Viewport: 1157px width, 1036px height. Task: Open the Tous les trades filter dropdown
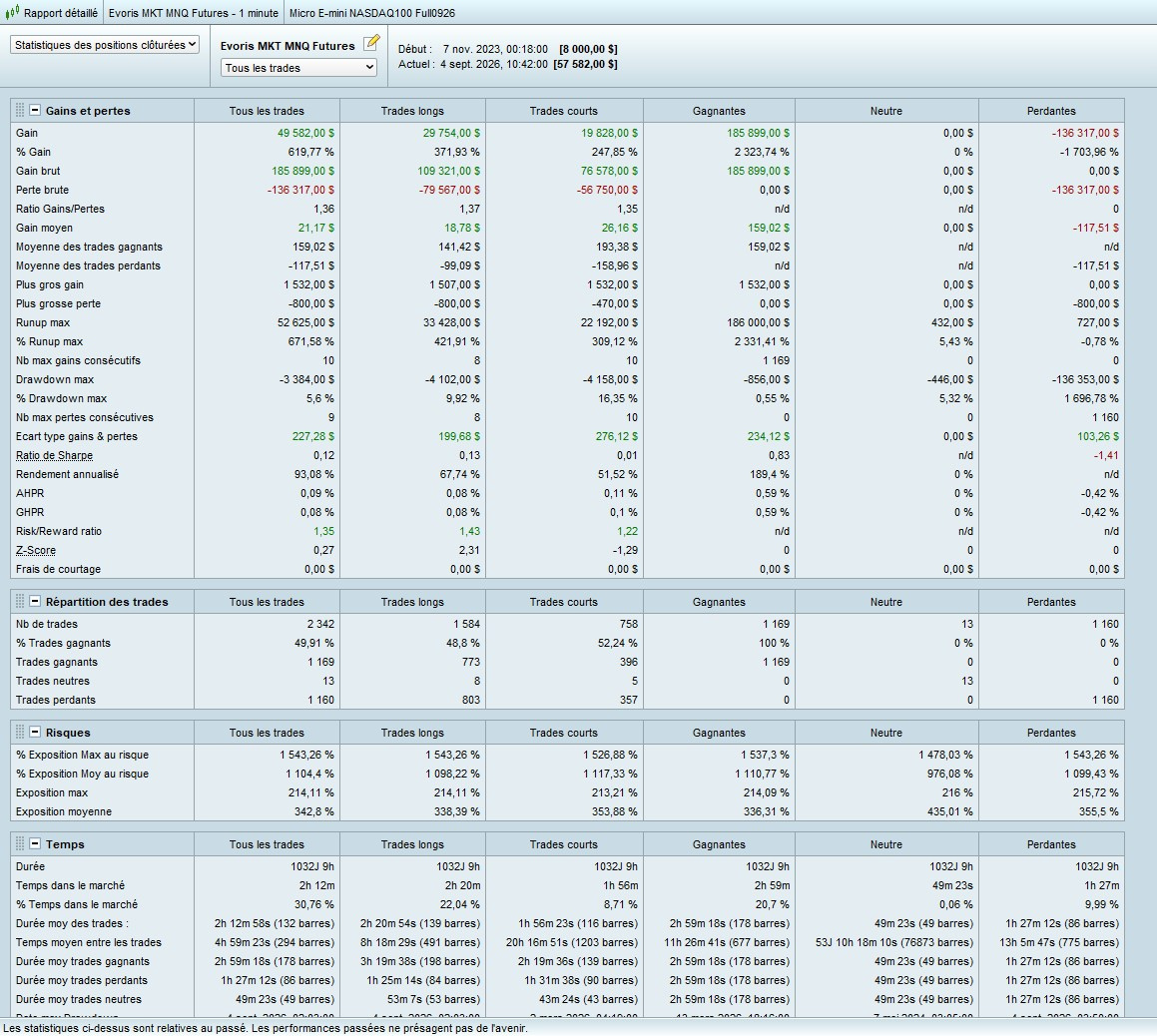298,68
